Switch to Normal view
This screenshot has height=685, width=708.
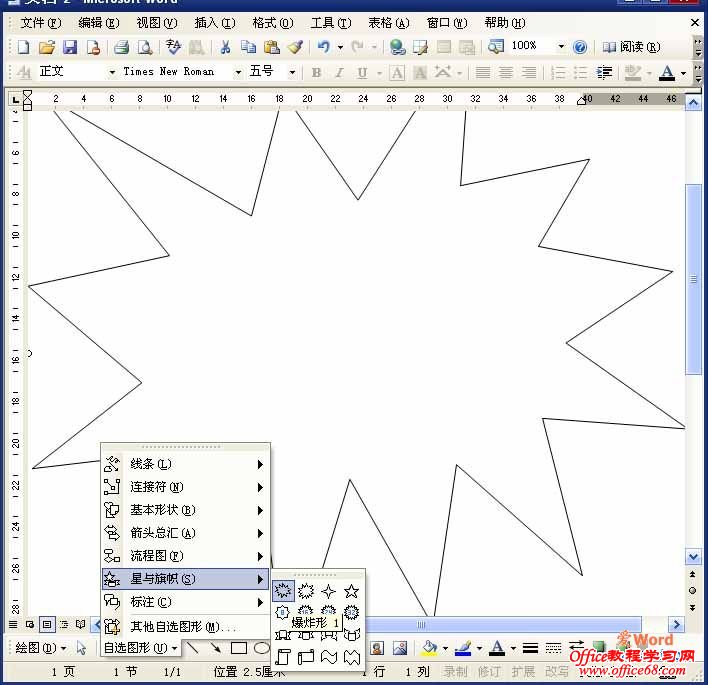[13, 624]
